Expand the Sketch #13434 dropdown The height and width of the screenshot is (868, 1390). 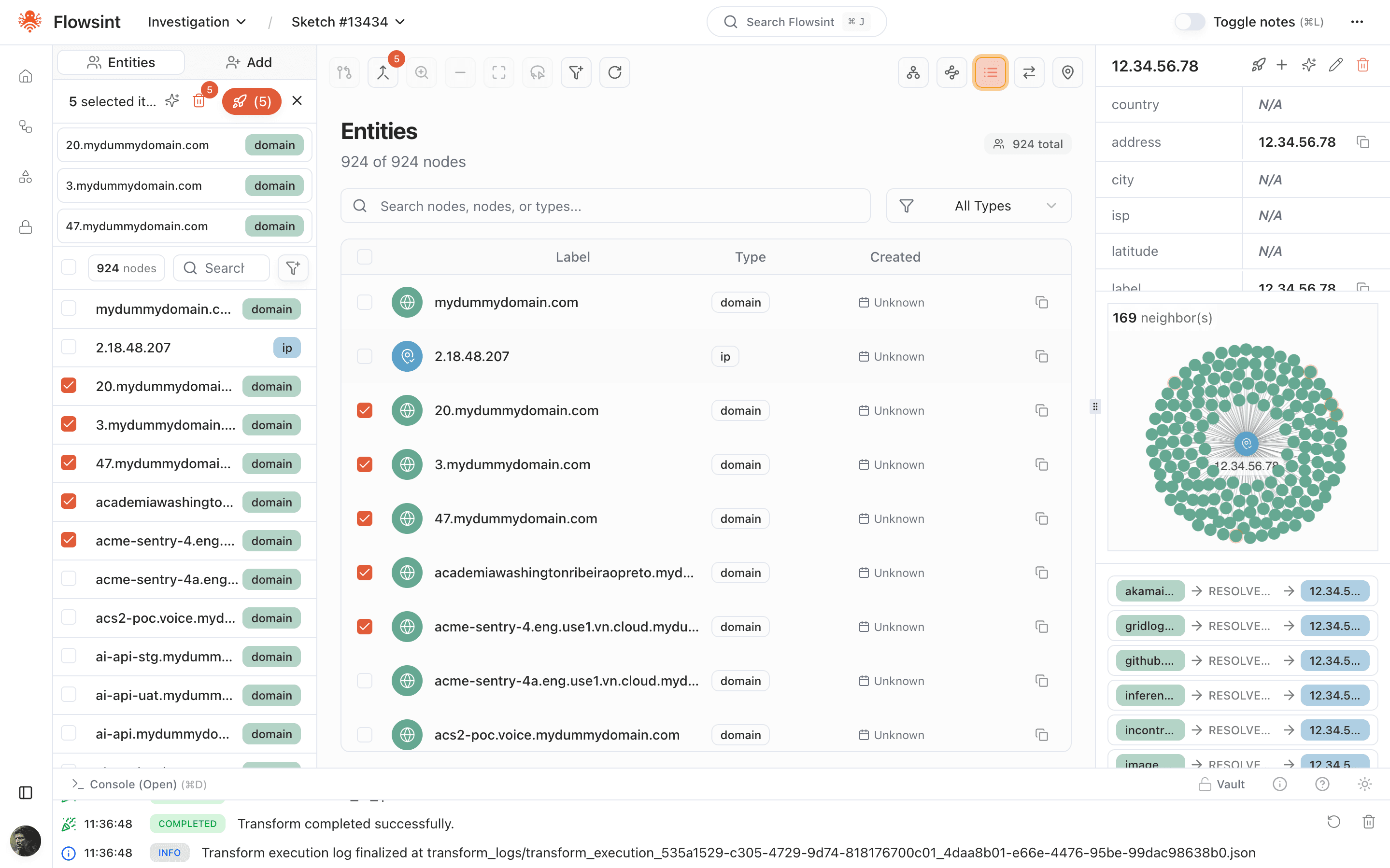pyautogui.click(x=348, y=22)
